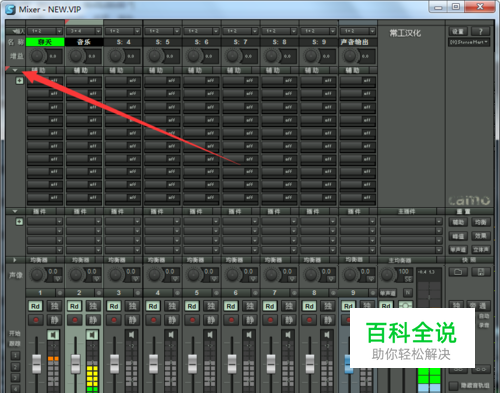
Task: Open first 主插件 master plugin slot dropdown
Action: 439,221
